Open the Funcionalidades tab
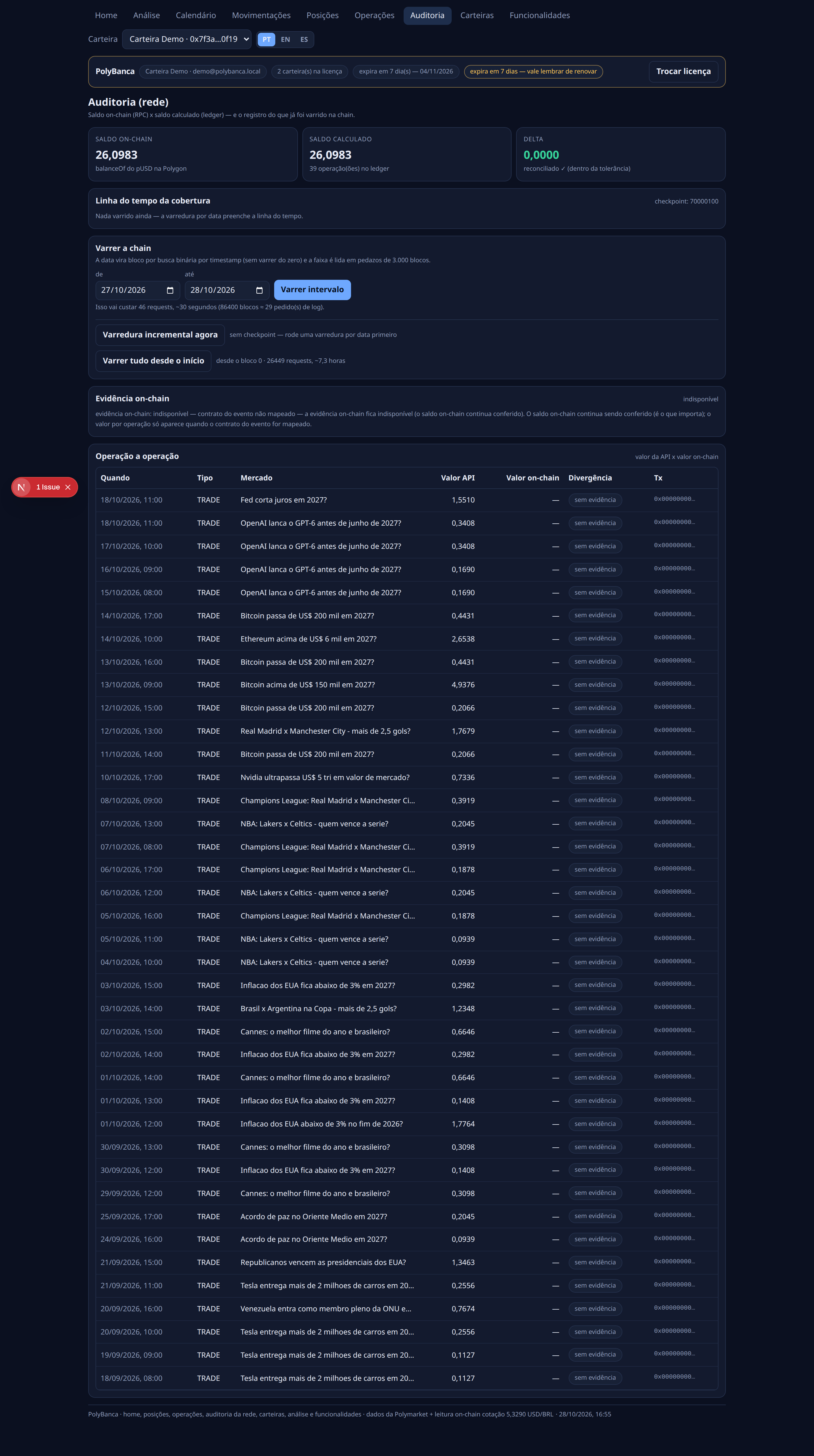Screen dimensions: 814x1456 pyautogui.click(x=539, y=15)
